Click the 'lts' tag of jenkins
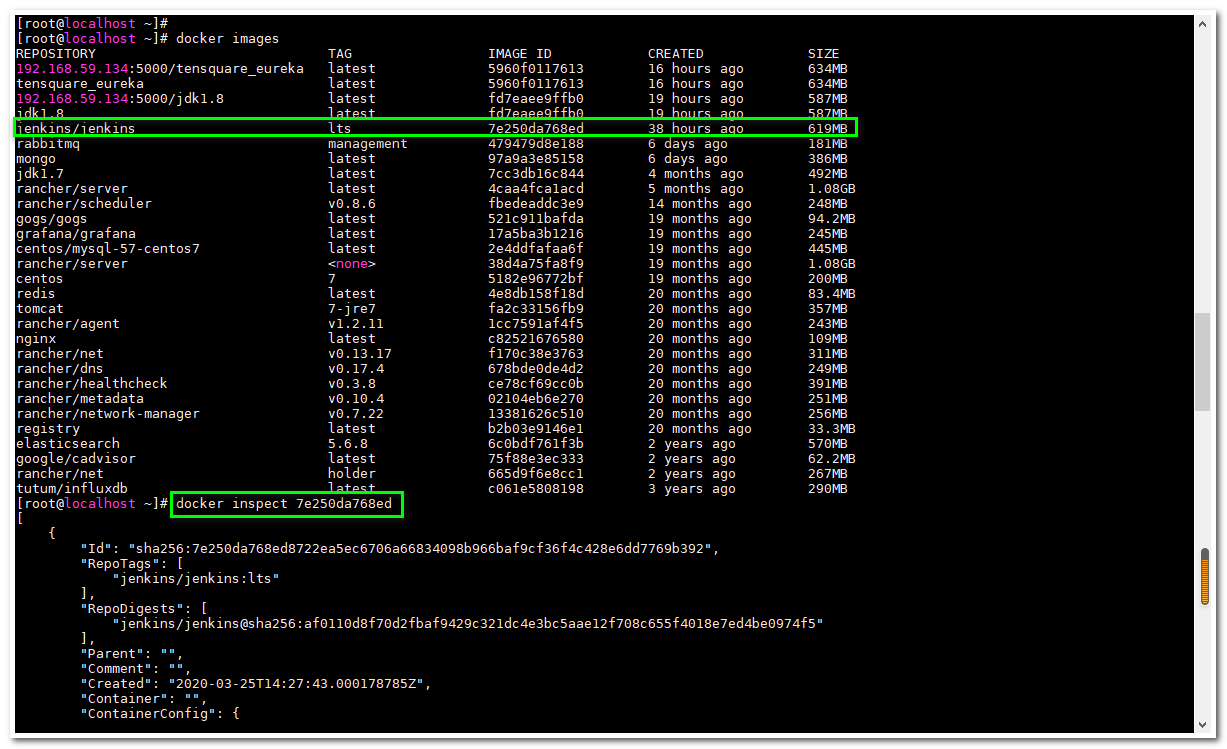 340,128
